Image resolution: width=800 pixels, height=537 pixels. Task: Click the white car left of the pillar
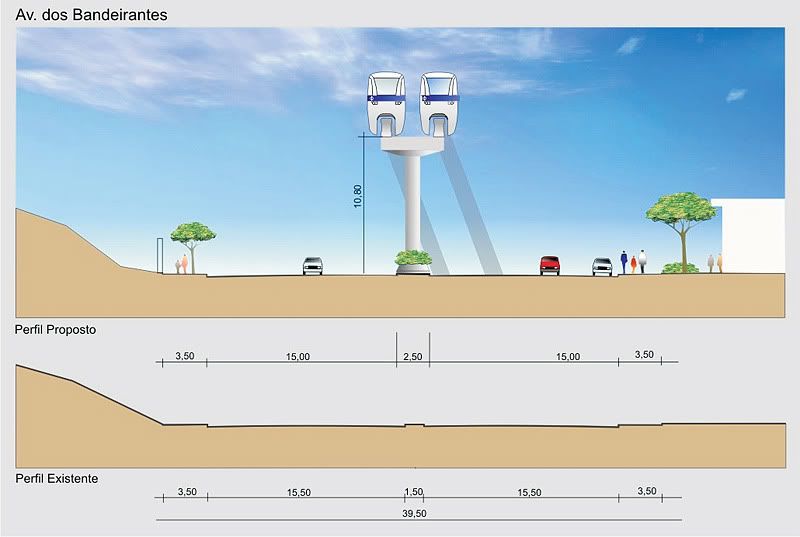(x=313, y=266)
